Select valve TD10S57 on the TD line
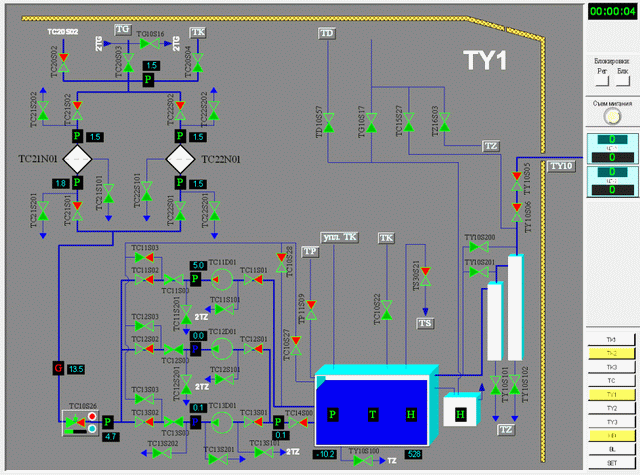Image resolution: width=640 pixels, height=475 pixels. 329,122
